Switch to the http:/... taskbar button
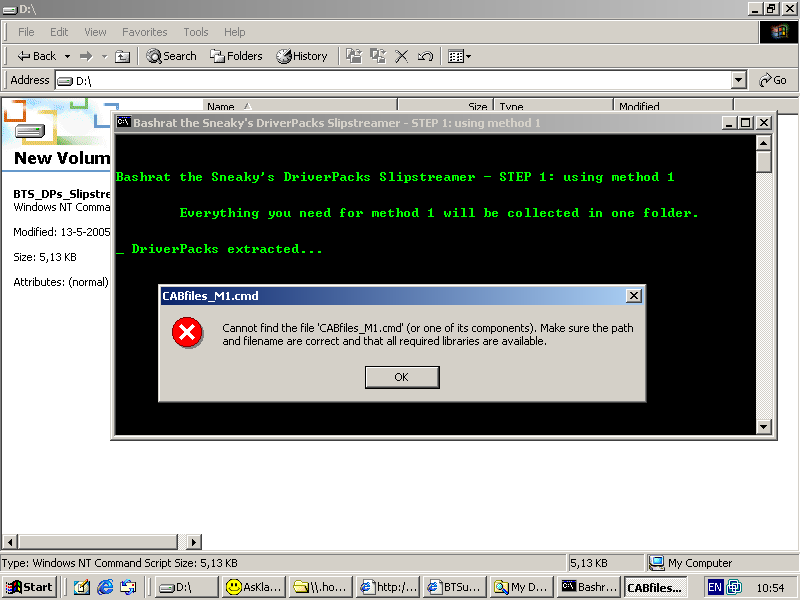Image resolution: width=800 pixels, height=600 pixels. [x=388, y=587]
